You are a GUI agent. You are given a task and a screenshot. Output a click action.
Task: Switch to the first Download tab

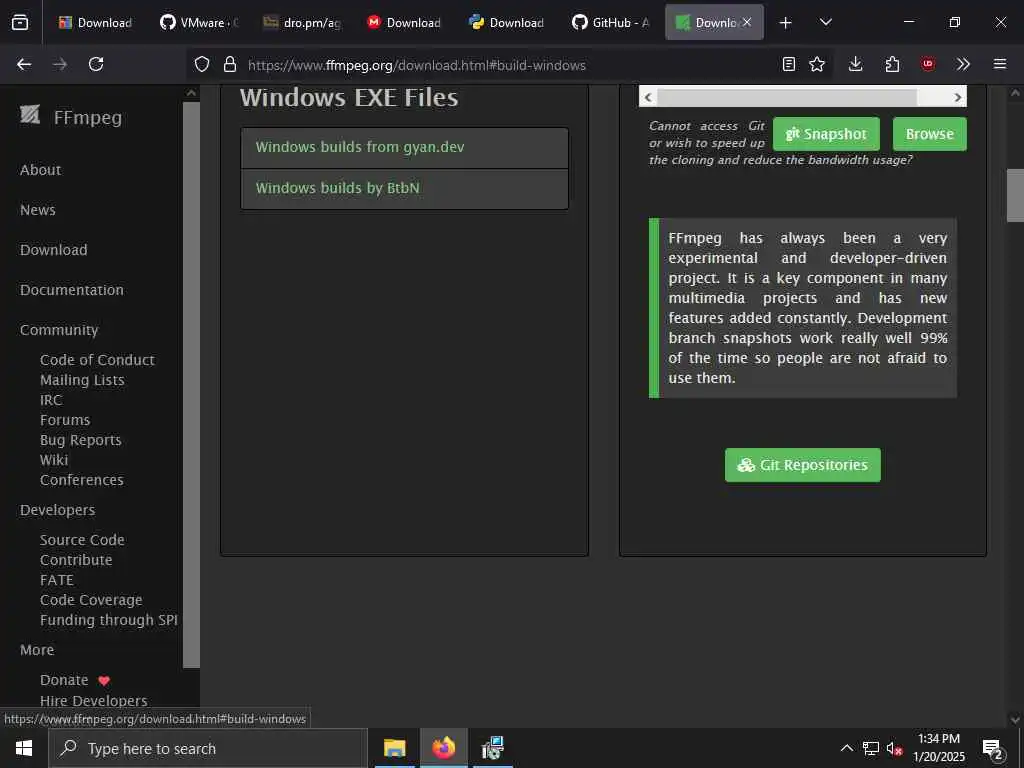click(95, 22)
